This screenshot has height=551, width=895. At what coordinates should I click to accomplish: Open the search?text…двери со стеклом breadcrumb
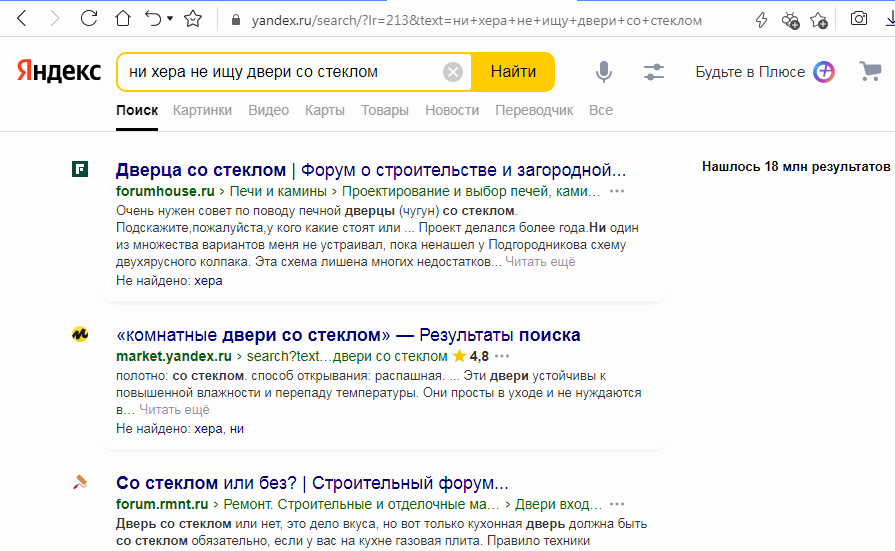[x=347, y=356]
